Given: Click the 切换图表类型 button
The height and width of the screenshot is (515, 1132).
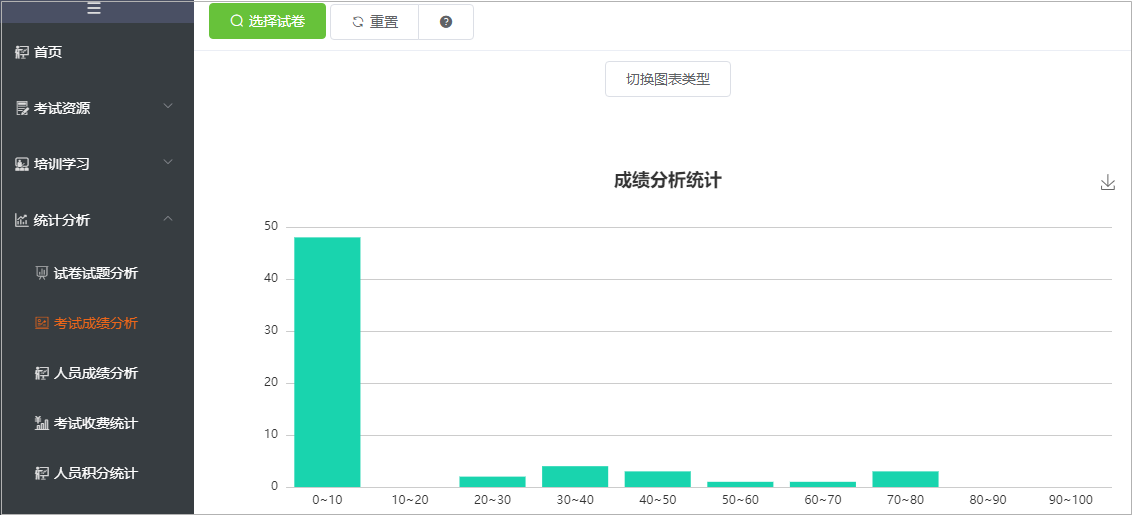Looking at the screenshot, I should pos(668,79).
